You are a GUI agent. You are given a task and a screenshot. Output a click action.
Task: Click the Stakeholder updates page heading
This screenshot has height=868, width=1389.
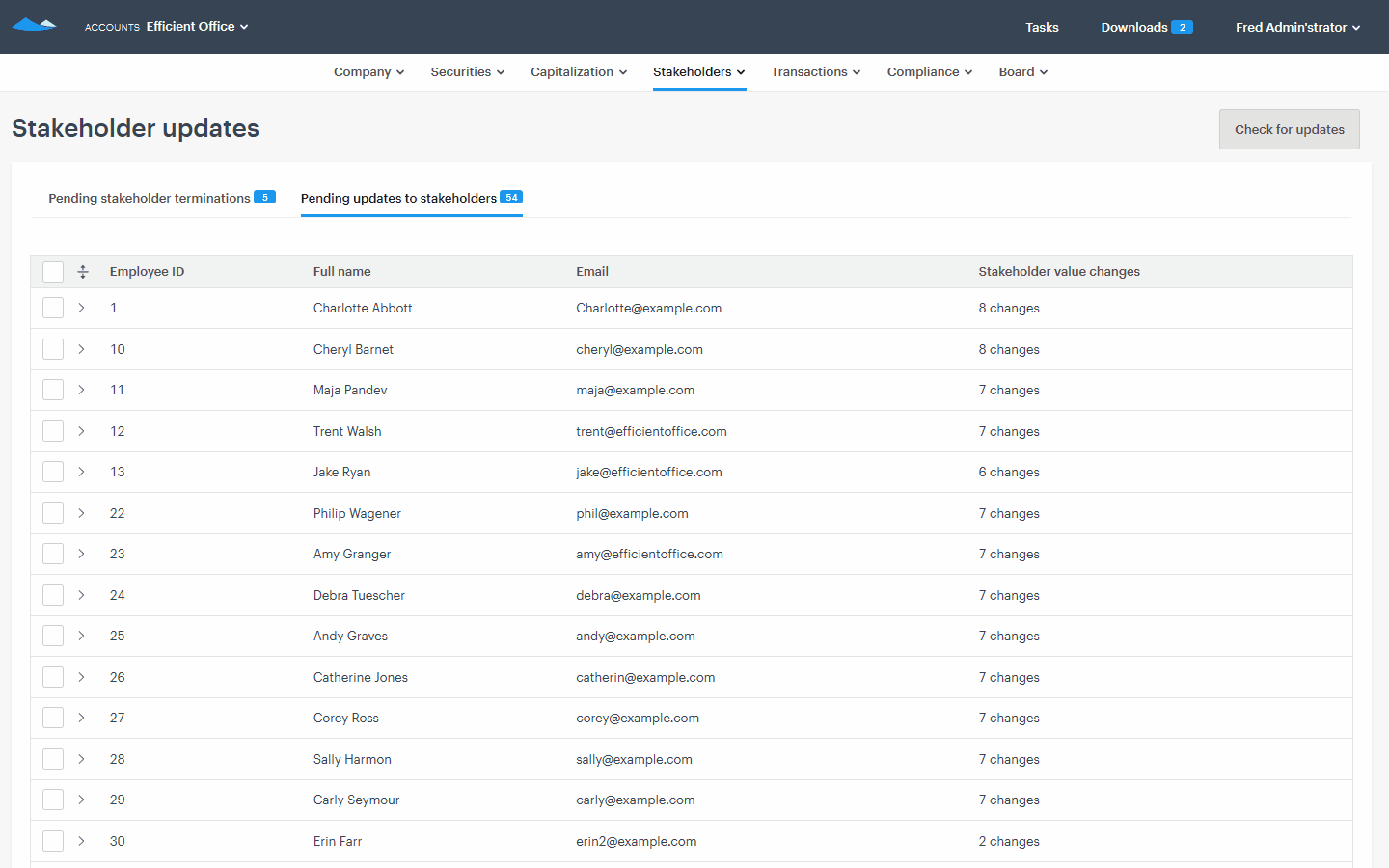pos(135,128)
